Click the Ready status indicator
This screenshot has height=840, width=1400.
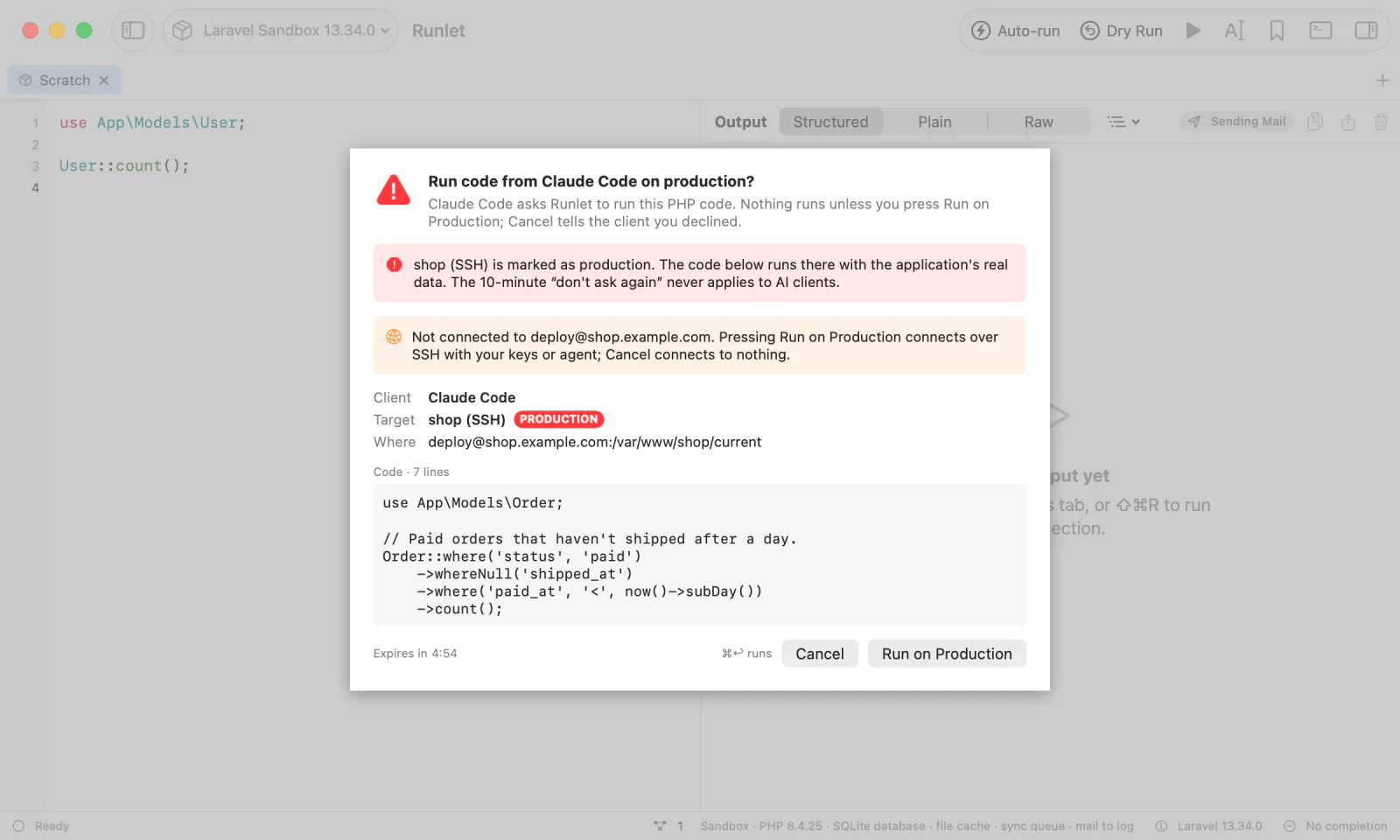41,826
